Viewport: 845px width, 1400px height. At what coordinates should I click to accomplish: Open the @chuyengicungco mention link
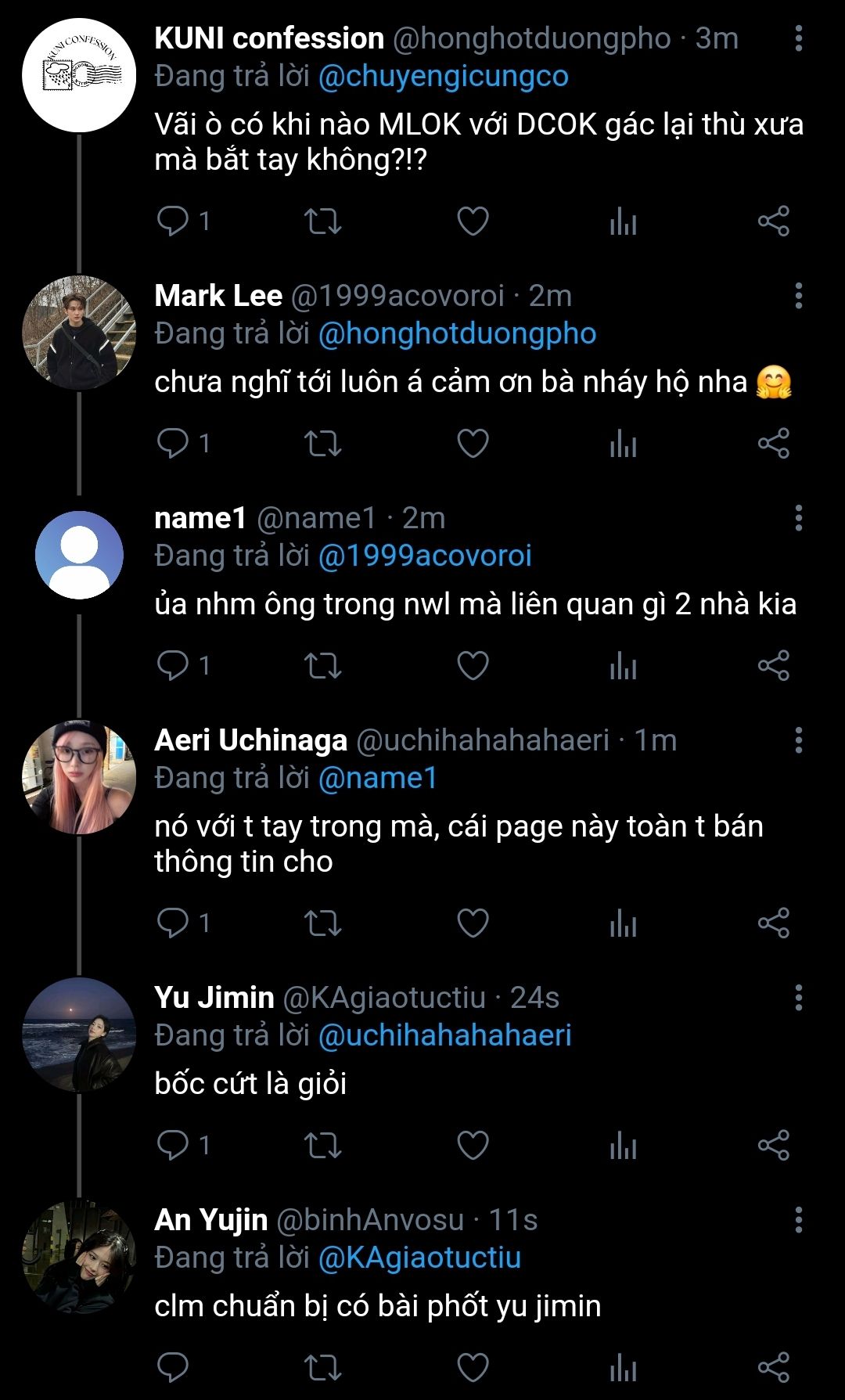443,77
